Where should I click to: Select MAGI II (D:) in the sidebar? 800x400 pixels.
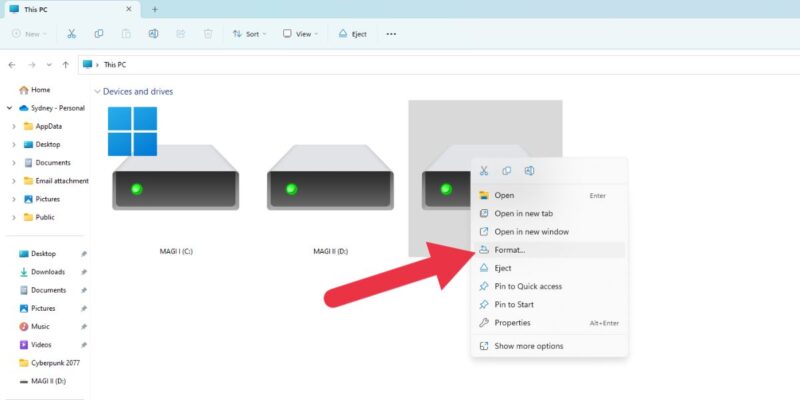(x=42, y=381)
